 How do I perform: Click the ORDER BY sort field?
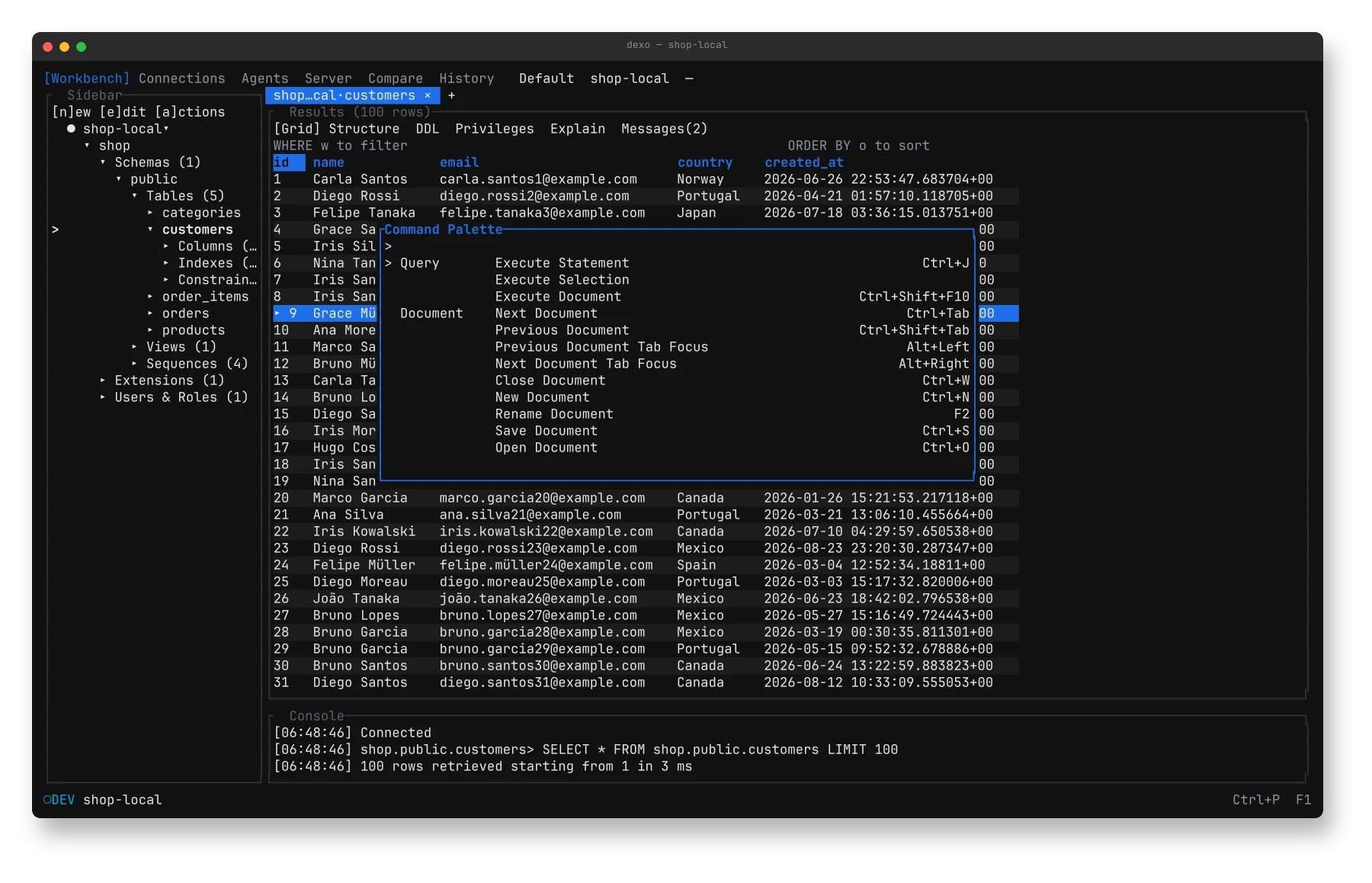tap(858, 146)
